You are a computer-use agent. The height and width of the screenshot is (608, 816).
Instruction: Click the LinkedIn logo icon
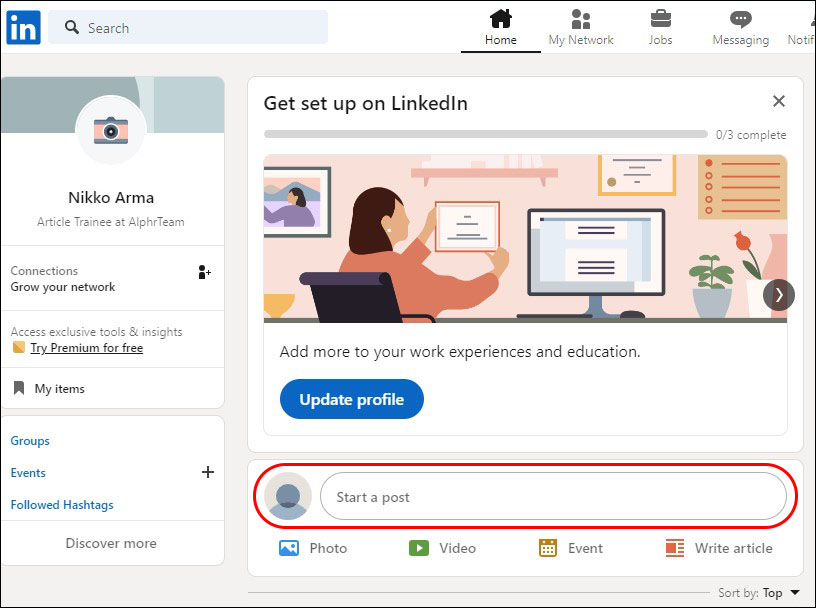23,27
